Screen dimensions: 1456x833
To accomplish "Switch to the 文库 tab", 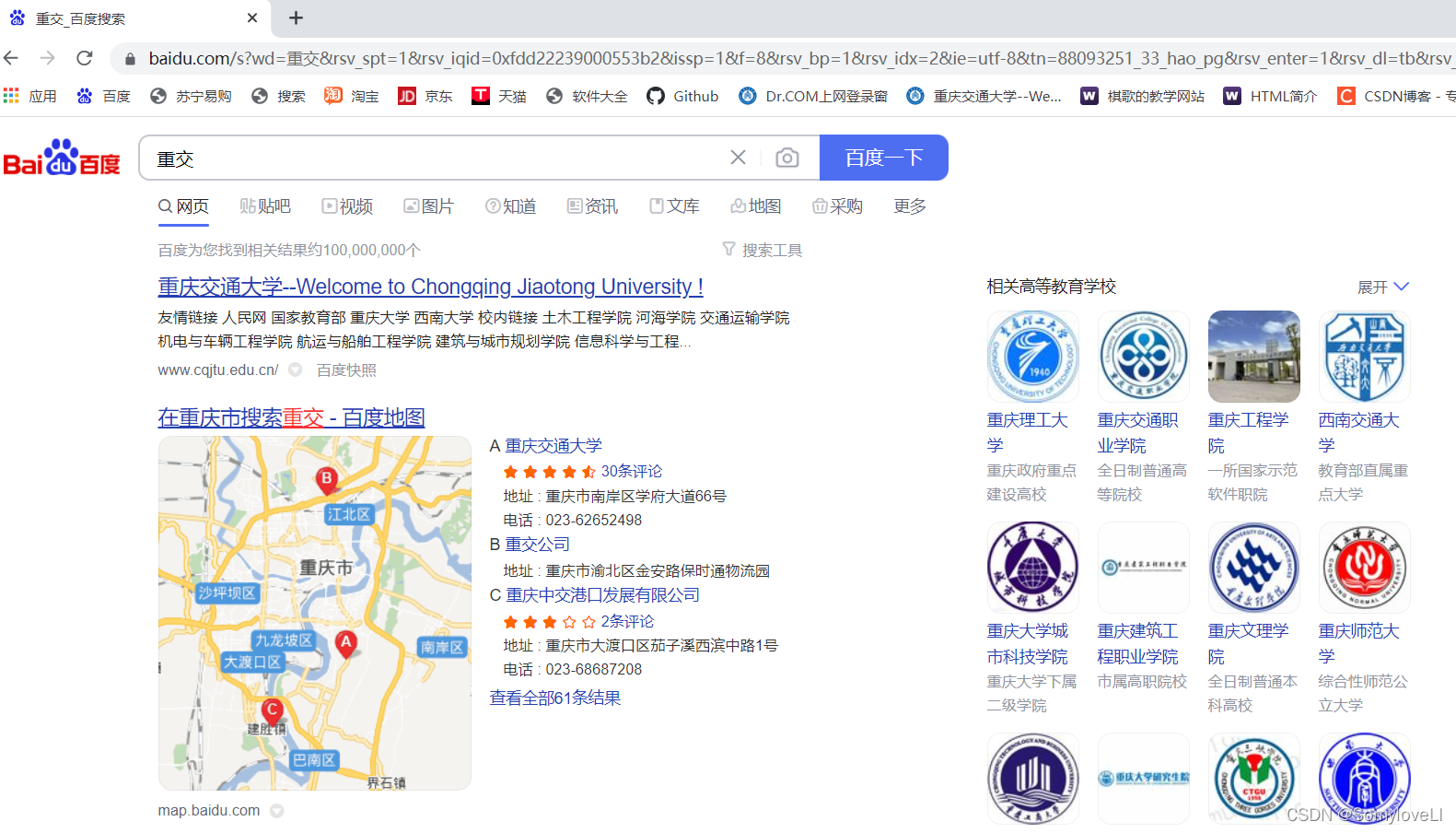I will (x=674, y=206).
